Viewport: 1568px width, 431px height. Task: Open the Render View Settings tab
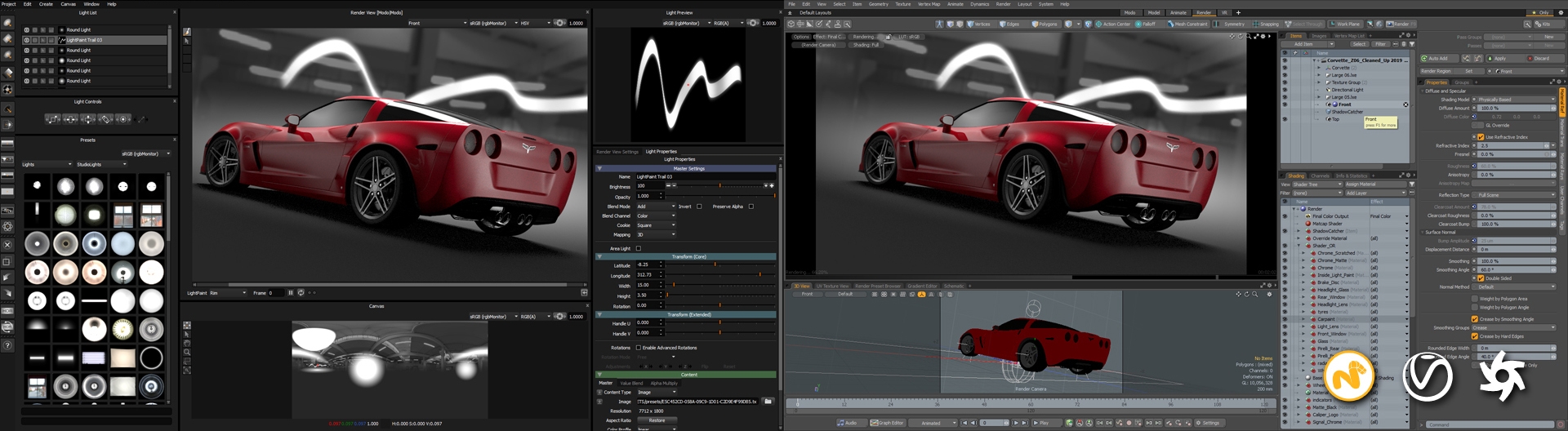point(617,152)
